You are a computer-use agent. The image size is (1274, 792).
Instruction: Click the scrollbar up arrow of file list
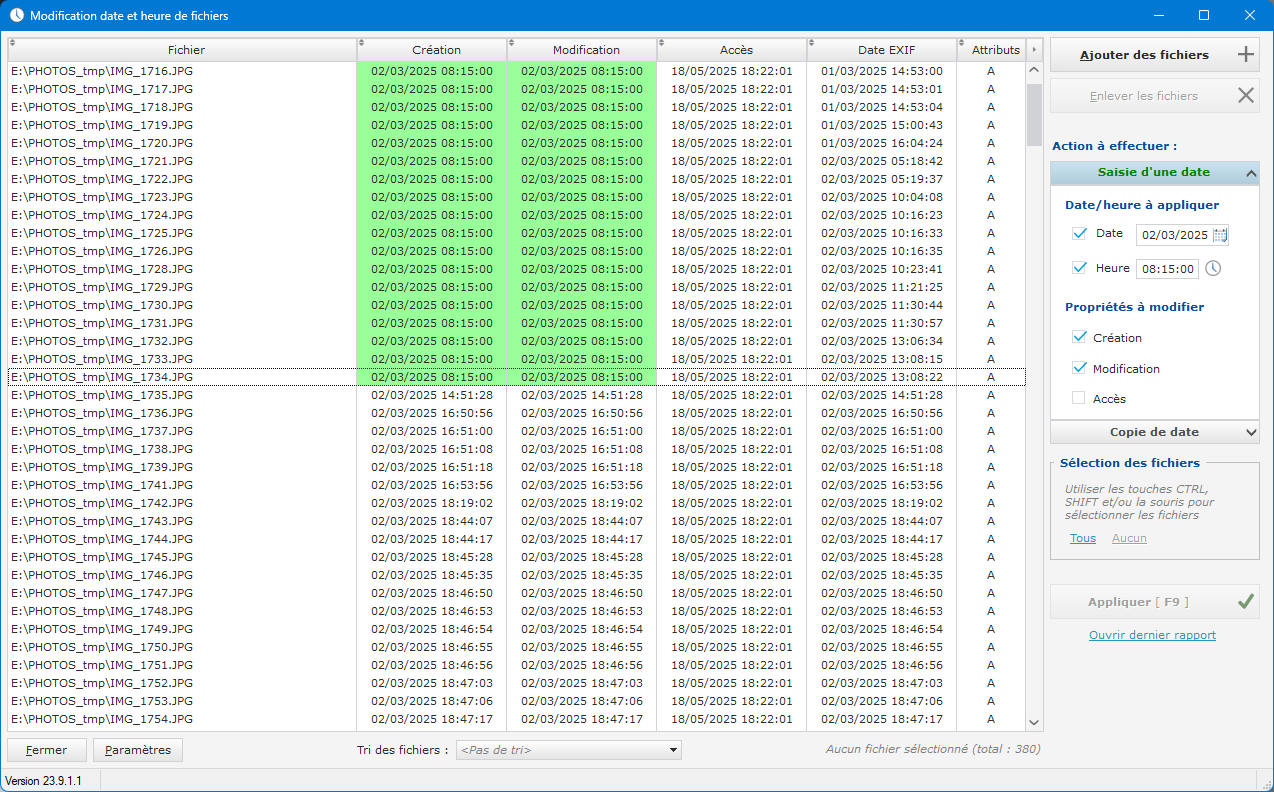pos(1034,72)
